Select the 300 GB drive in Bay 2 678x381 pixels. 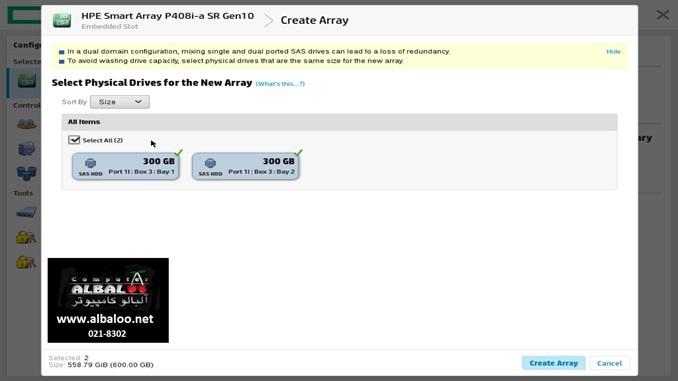click(x=246, y=166)
